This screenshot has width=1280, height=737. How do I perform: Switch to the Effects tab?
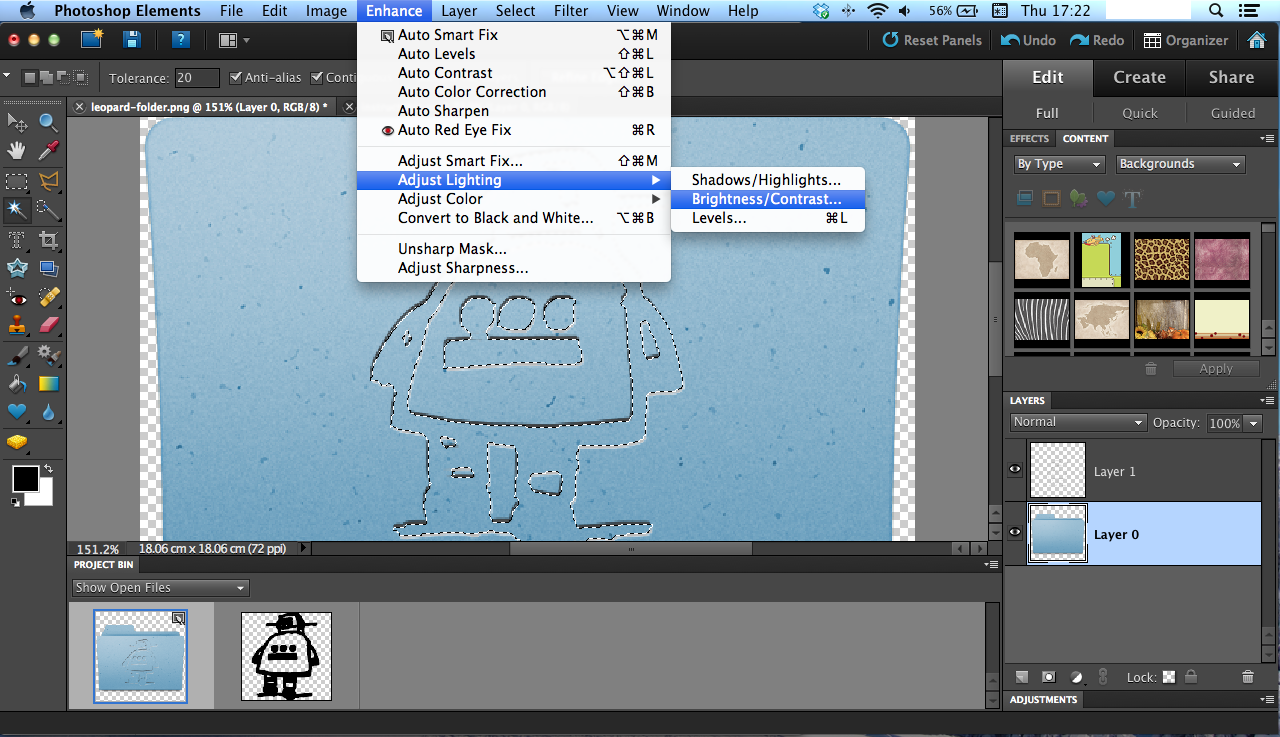1029,139
